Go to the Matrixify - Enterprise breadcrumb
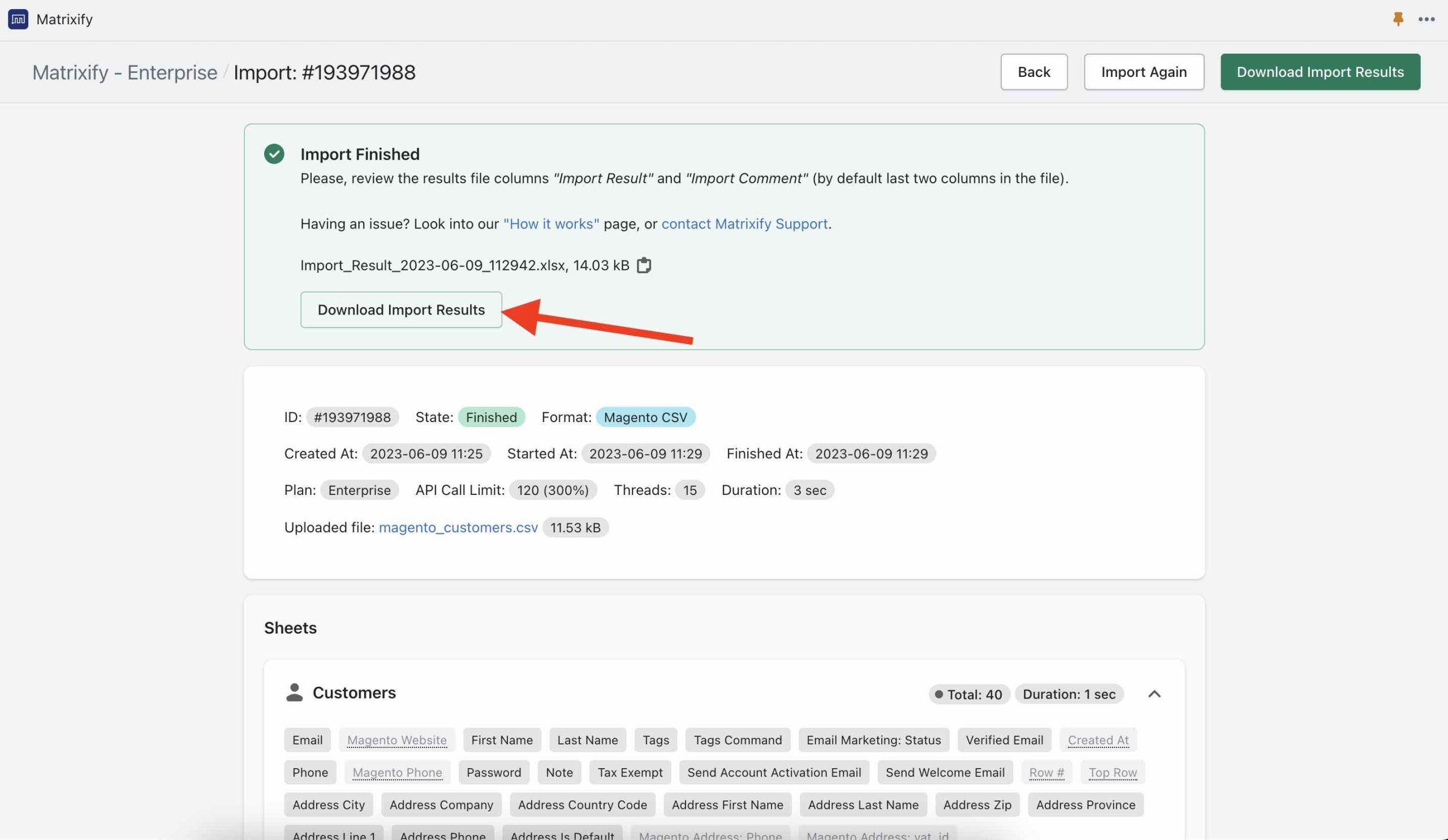This screenshot has width=1448, height=840. [124, 72]
